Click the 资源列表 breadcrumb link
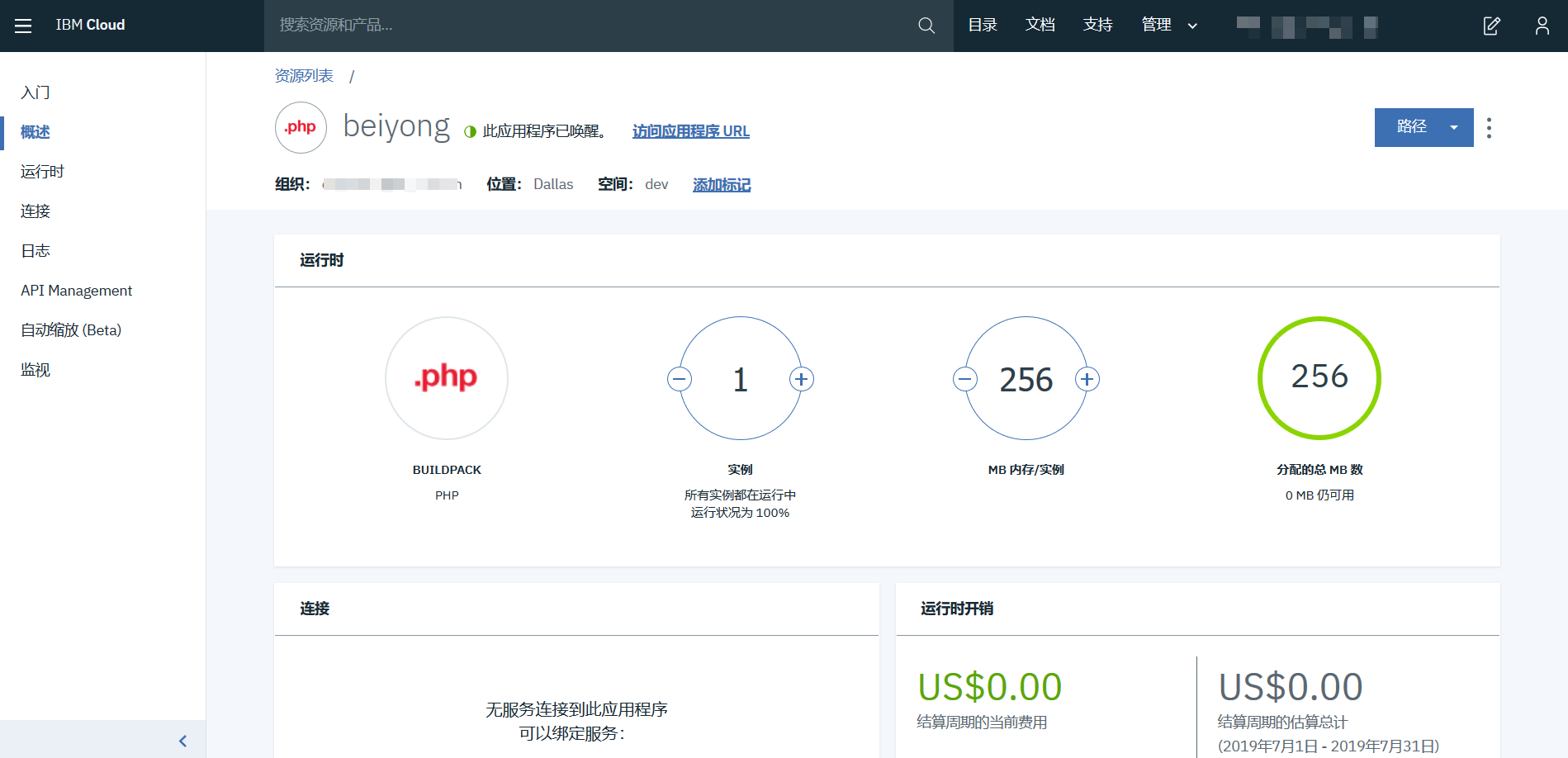This screenshot has width=1568, height=758. click(304, 76)
